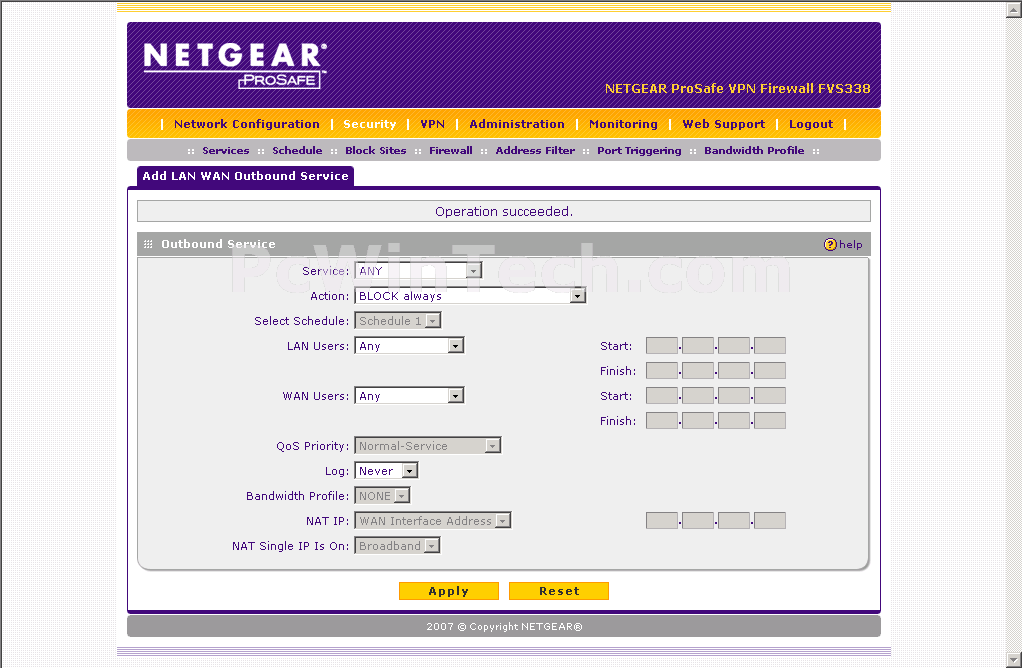The width and height of the screenshot is (1022, 668).
Task: Open the NAT IP dropdown
Action: (x=432, y=521)
